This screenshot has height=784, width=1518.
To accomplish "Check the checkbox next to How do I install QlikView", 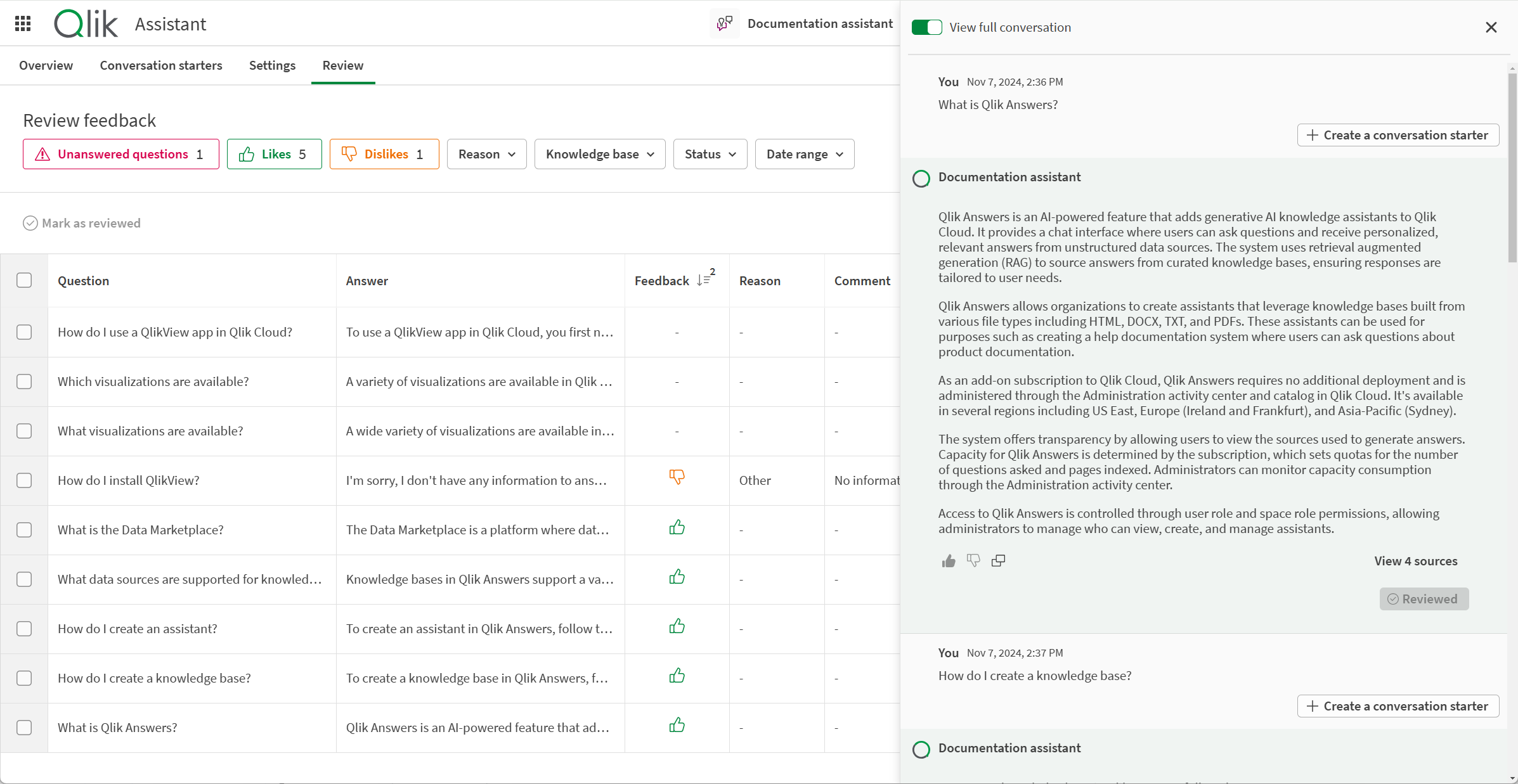I will pyautogui.click(x=25, y=480).
